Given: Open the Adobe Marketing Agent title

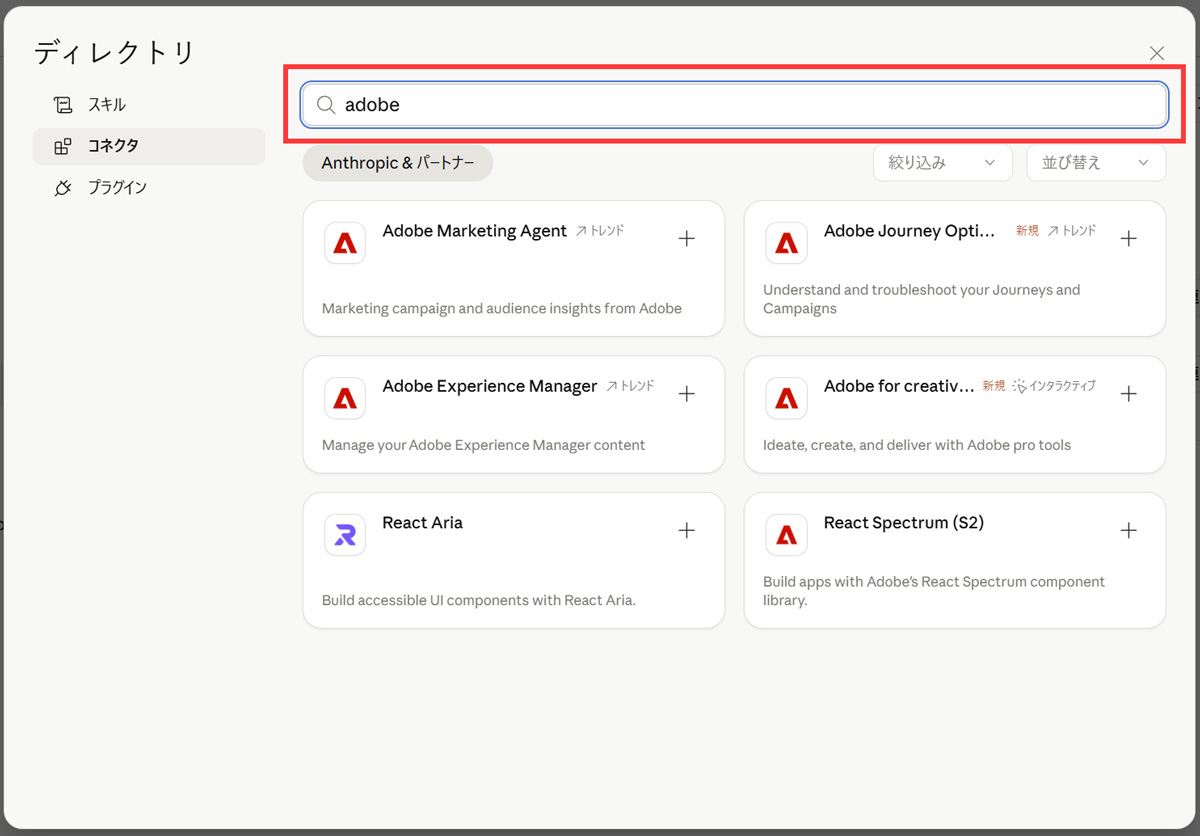Looking at the screenshot, I should [x=474, y=231].
